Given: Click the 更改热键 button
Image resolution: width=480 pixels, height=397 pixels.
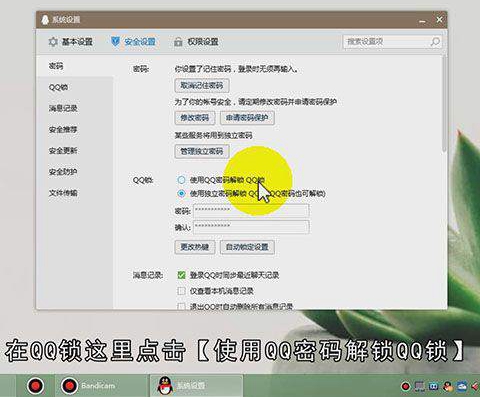Looking at the screenshot, I should tap(195, 247).
